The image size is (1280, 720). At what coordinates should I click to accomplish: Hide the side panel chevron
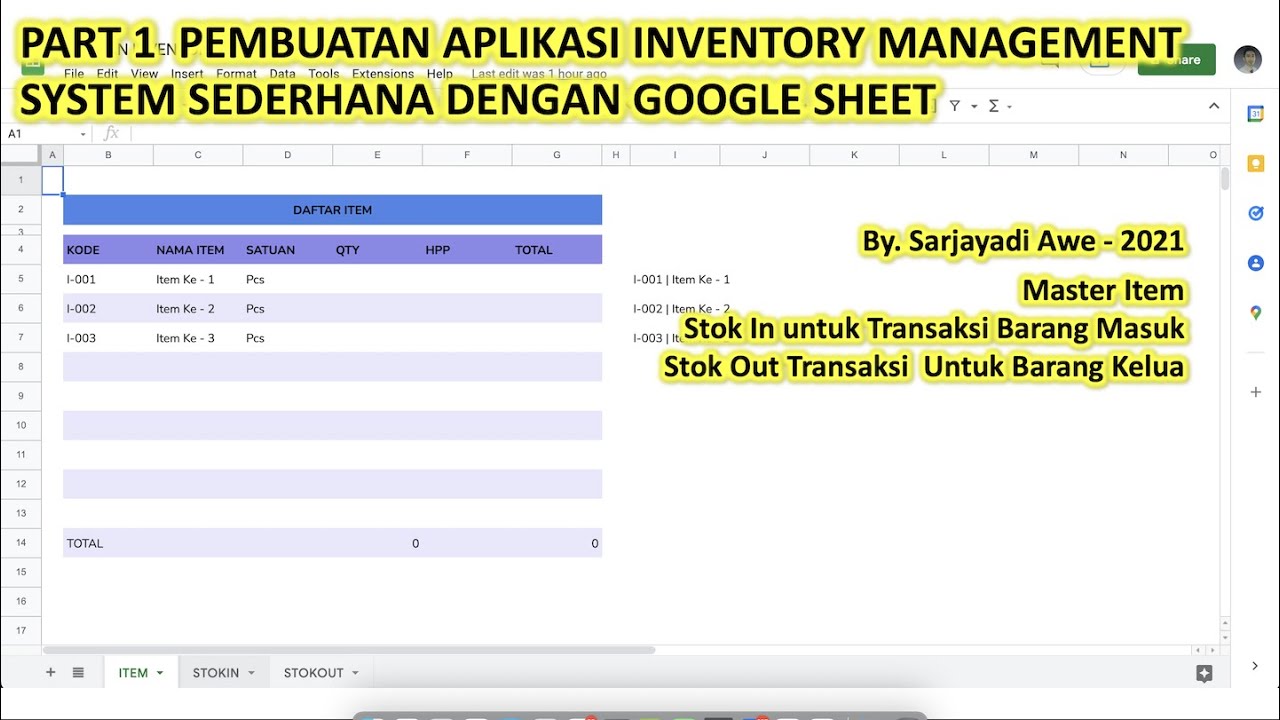coord(1256,666)
